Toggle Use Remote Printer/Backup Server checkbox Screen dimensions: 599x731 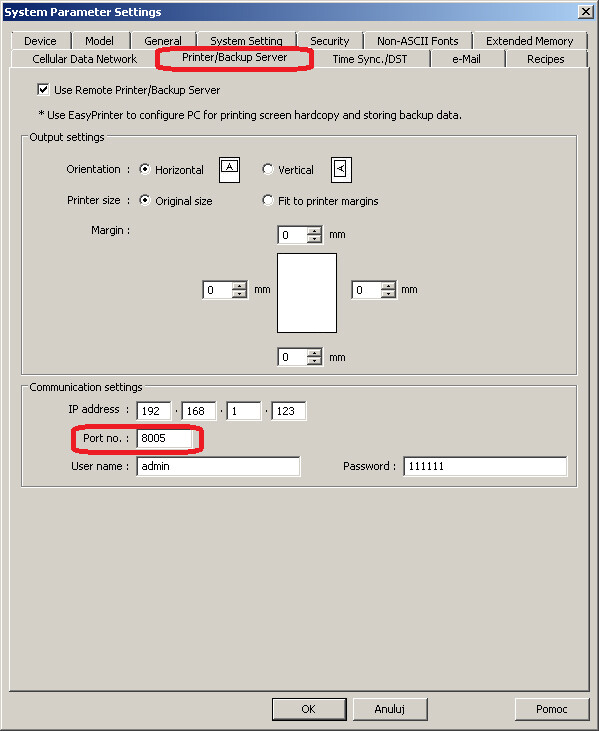43,90
